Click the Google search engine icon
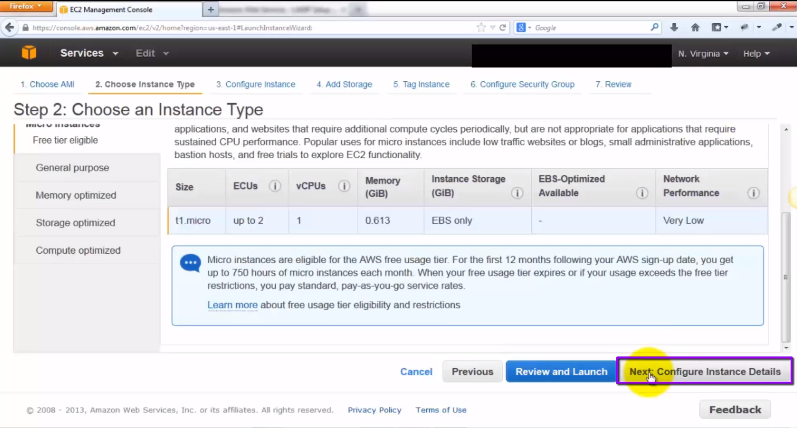This screenshot has width=797, height=428. click(x=521, y=27)
